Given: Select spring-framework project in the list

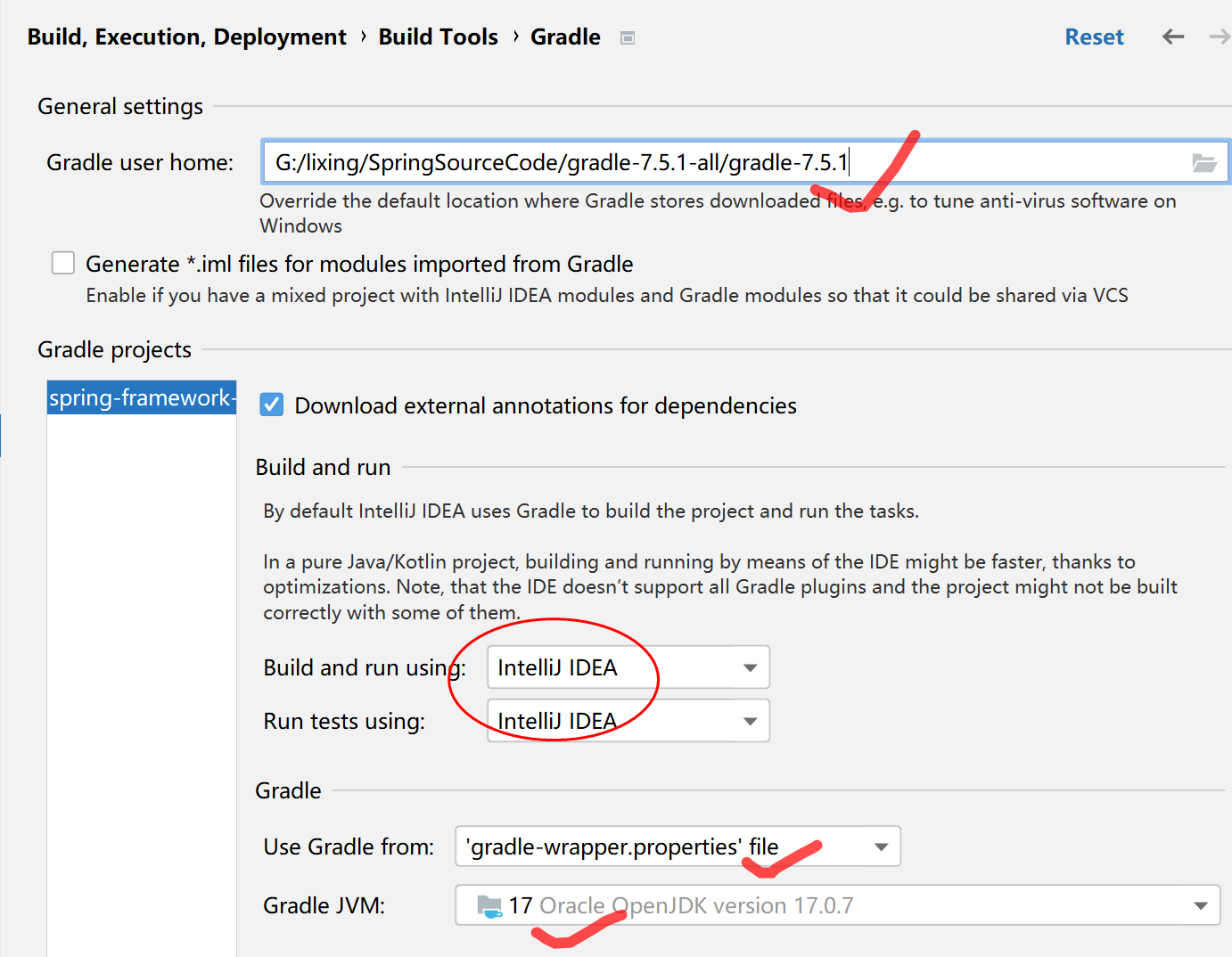Looking at the screenshot, I should [x=142, y=397].
